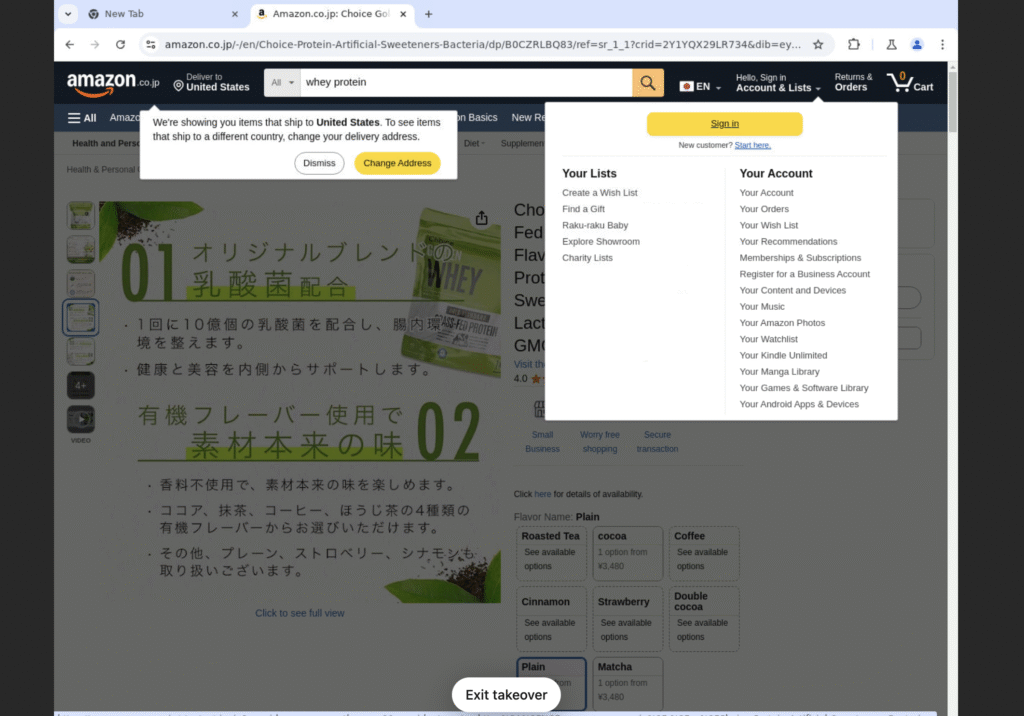1024x716 pixels.
Task: Open the shopping cart icon
Action: (x=910, y=83)
